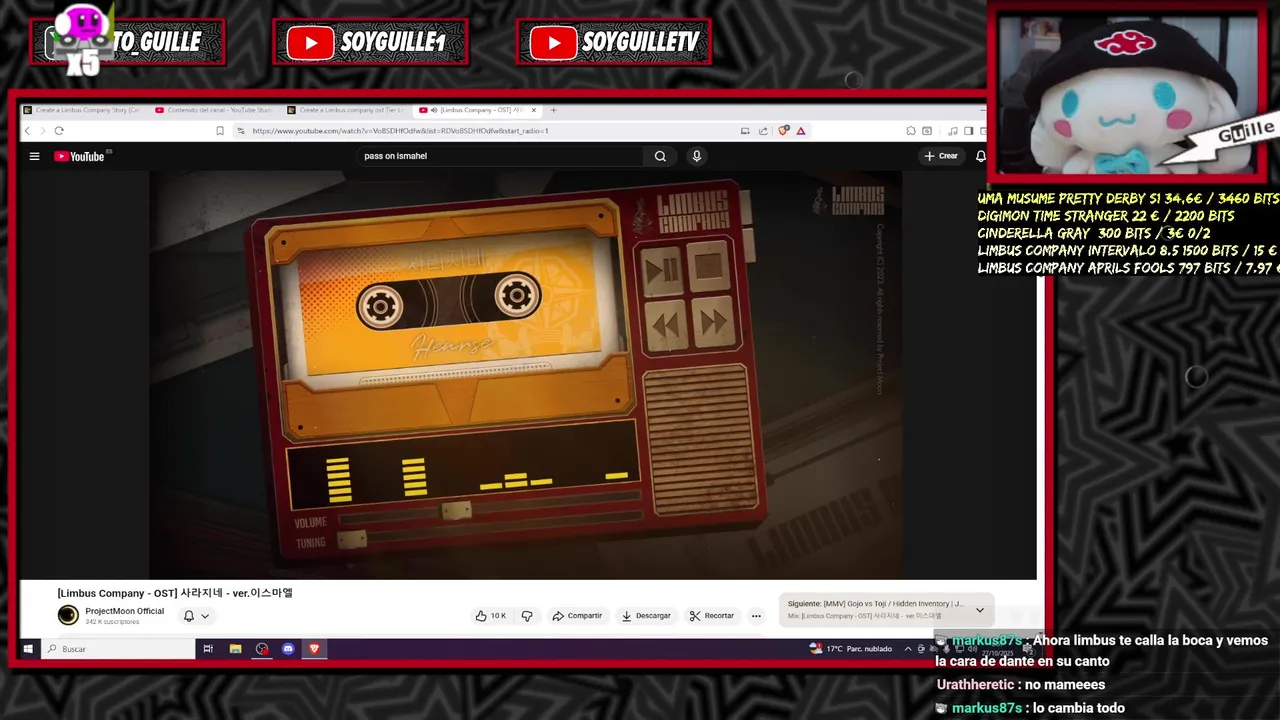Click the browser address bar URL

click(x=400, y=131)
